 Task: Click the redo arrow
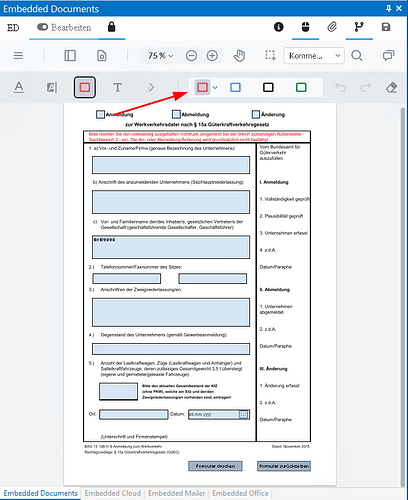coord(366,87)
